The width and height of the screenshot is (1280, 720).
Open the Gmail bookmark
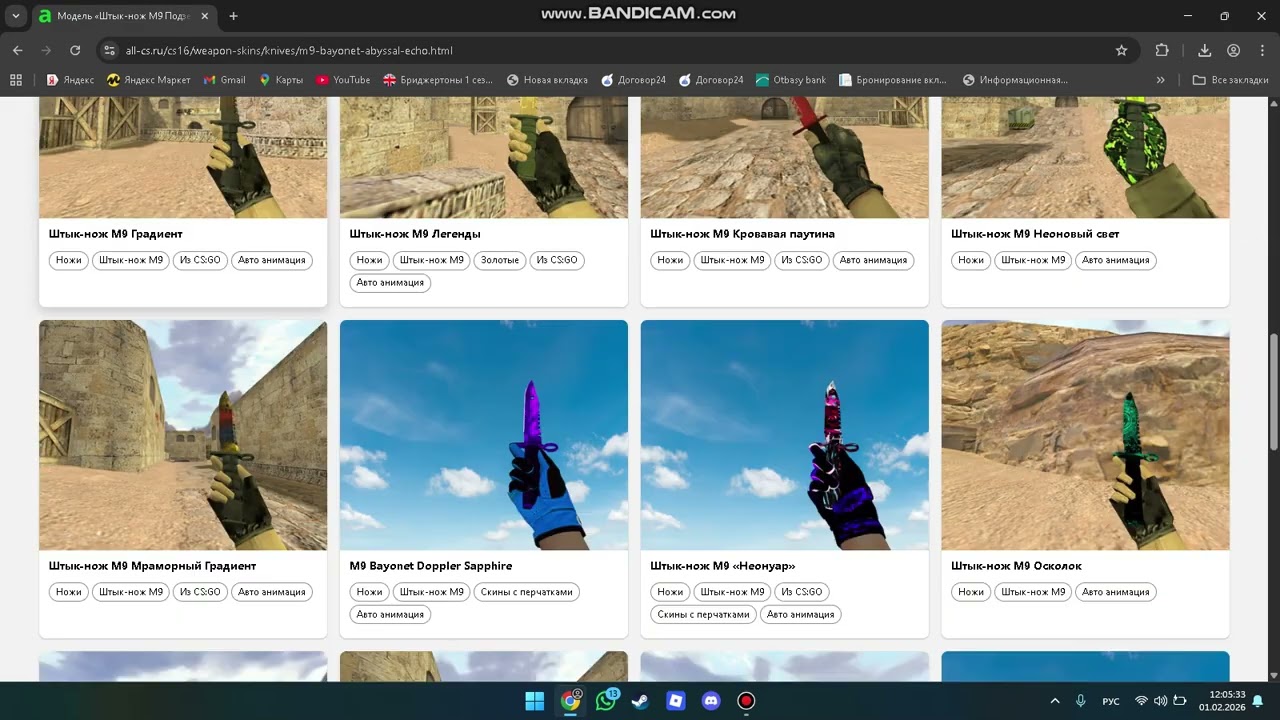224,80
